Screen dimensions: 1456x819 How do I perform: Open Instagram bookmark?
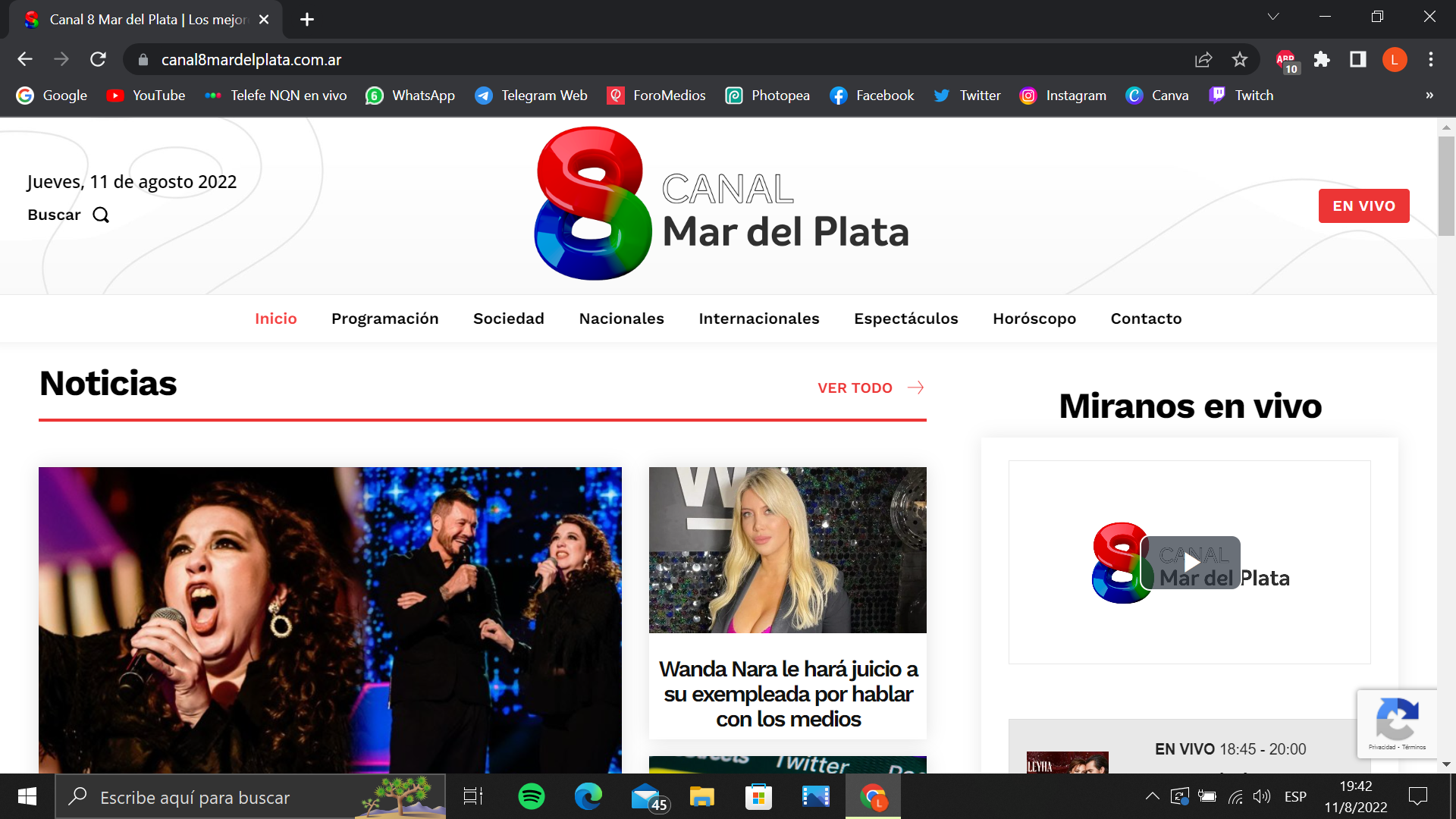coord(1063,96)
